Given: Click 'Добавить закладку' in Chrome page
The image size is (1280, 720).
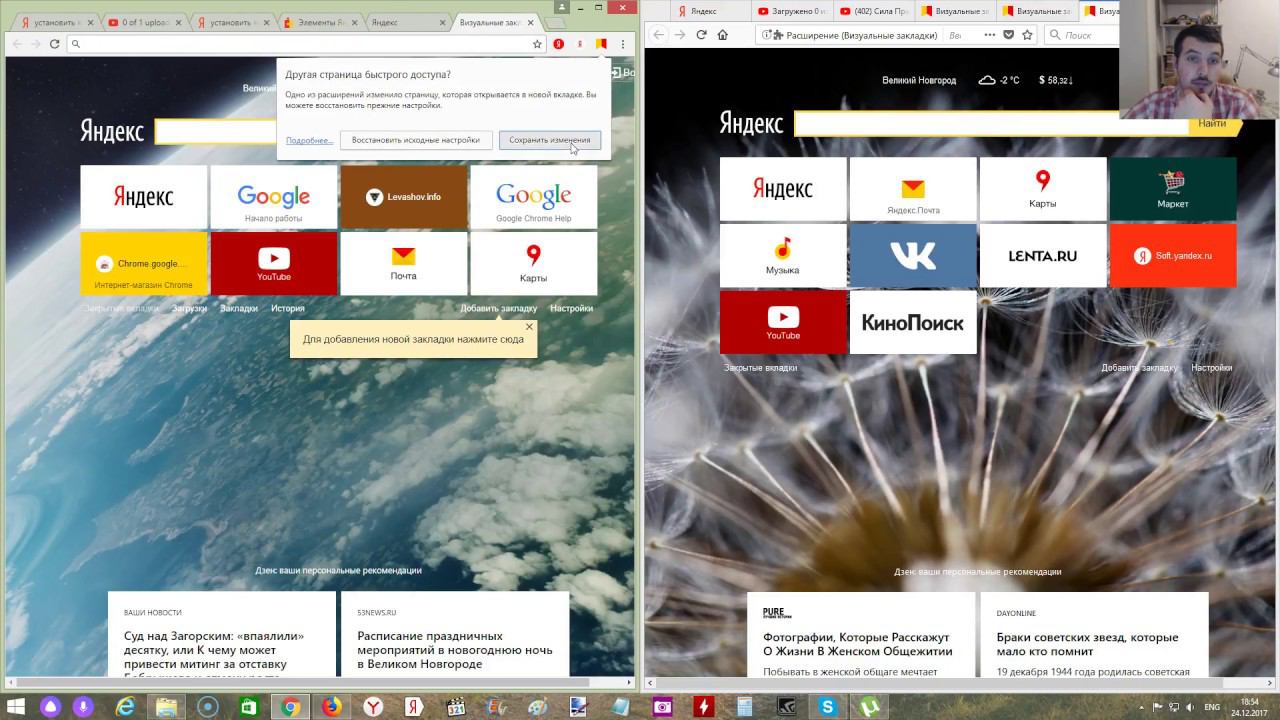Looking at the screenshot, I should pyautogui.click(x=498, y=308).
